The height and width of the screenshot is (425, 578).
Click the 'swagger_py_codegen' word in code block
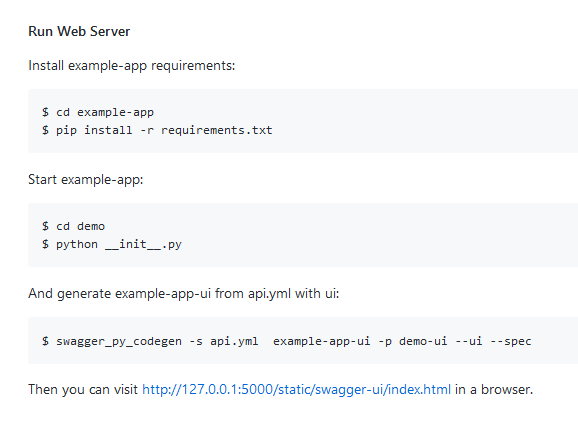[x=119, y=341]
